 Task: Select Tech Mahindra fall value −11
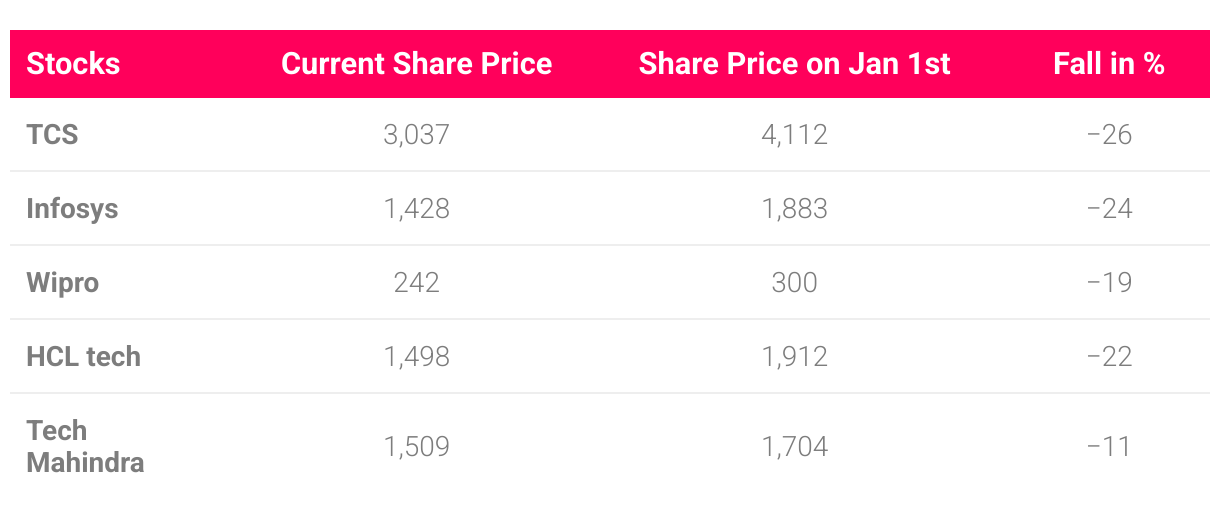click(1109, 446)
